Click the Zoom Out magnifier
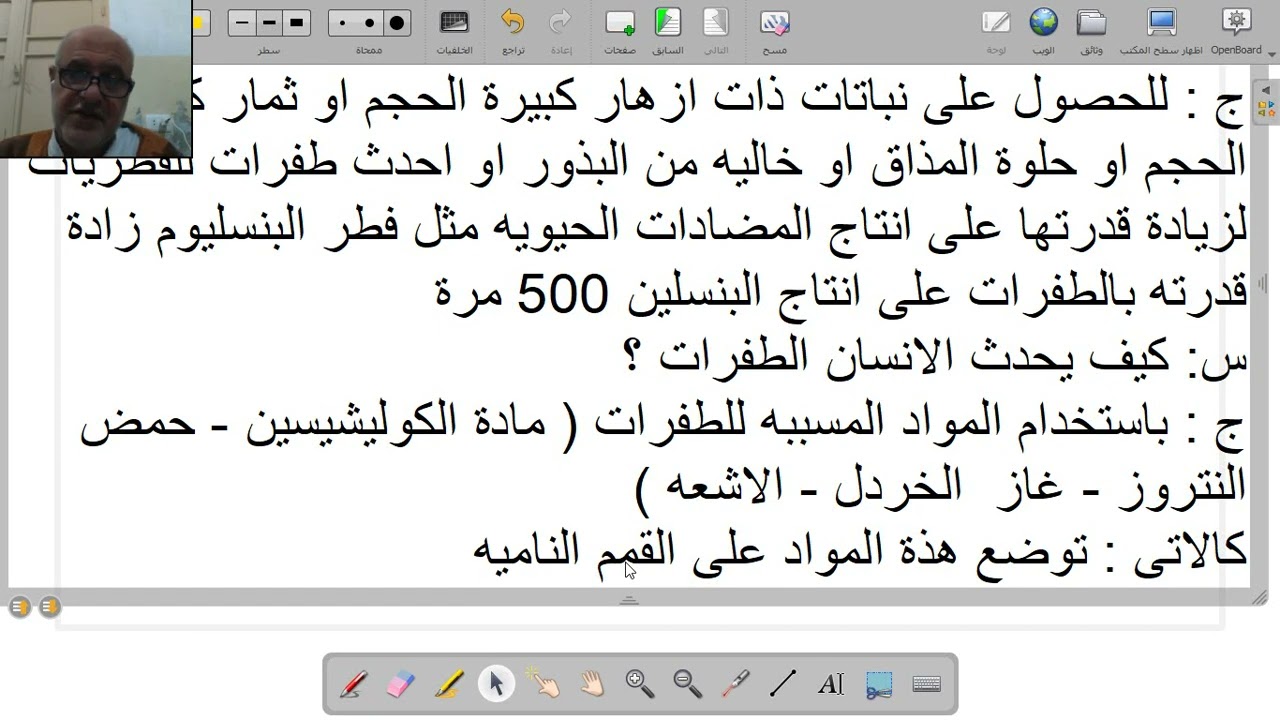The width and height of the screenshot is (1280, 720). [688, 684]
